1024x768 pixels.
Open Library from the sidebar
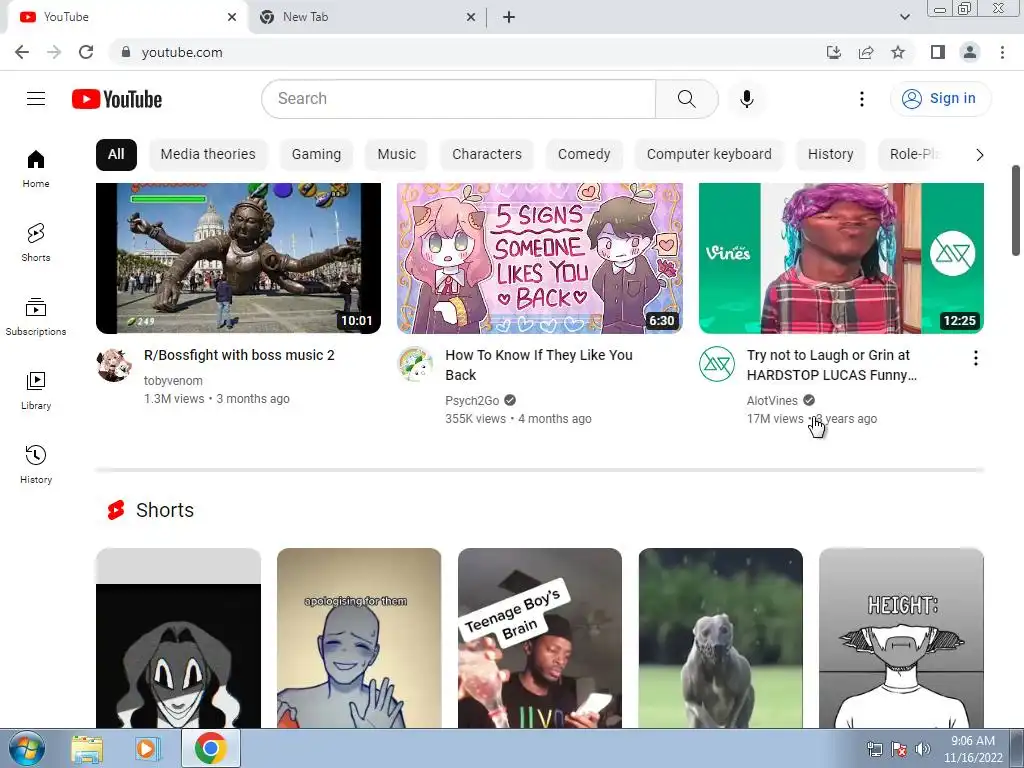[36, 391]
